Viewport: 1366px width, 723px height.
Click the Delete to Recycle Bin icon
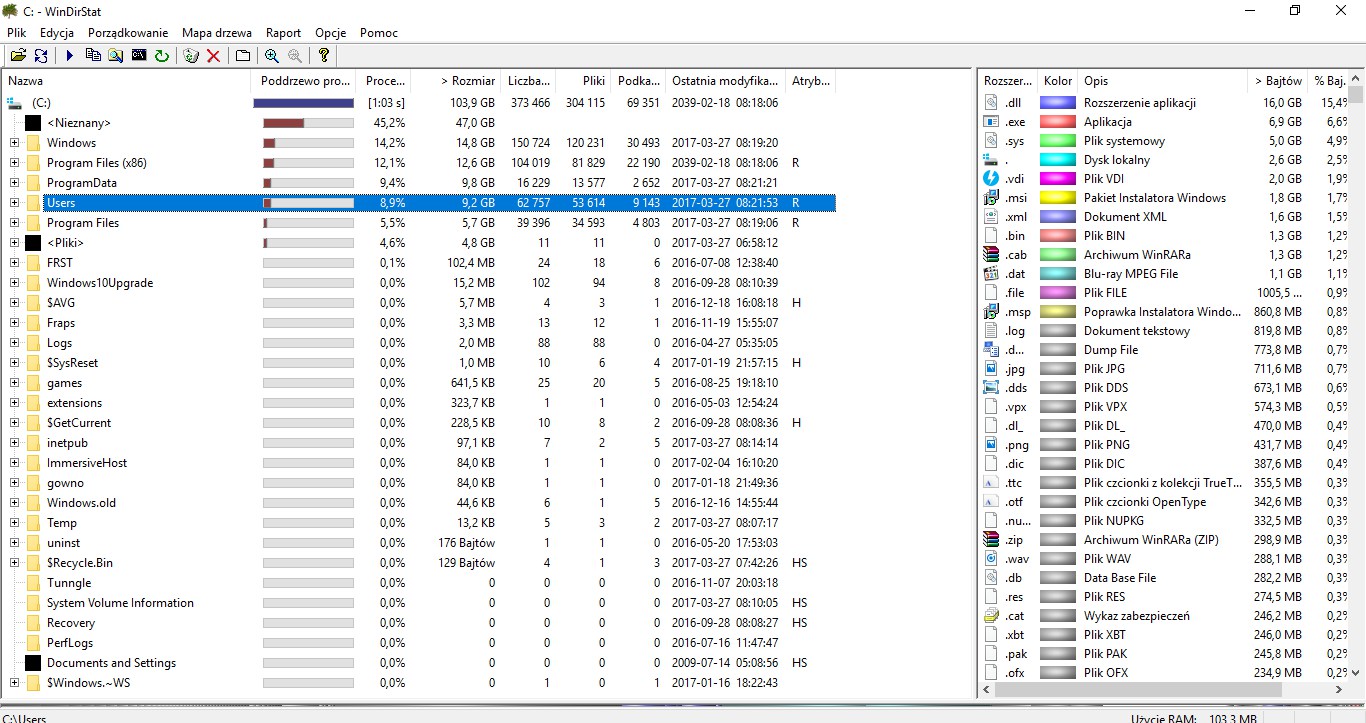pos(191,56)
